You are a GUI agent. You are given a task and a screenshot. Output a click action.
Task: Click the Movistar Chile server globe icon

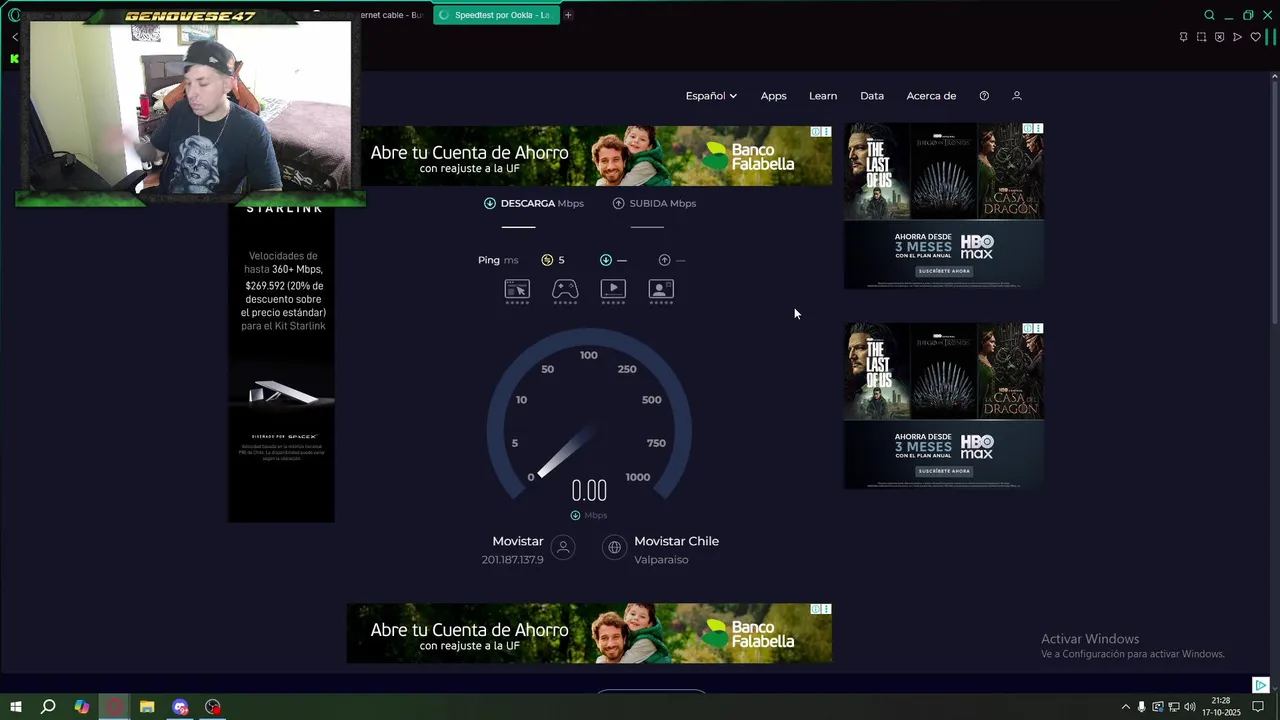click(x=615, y=547)
